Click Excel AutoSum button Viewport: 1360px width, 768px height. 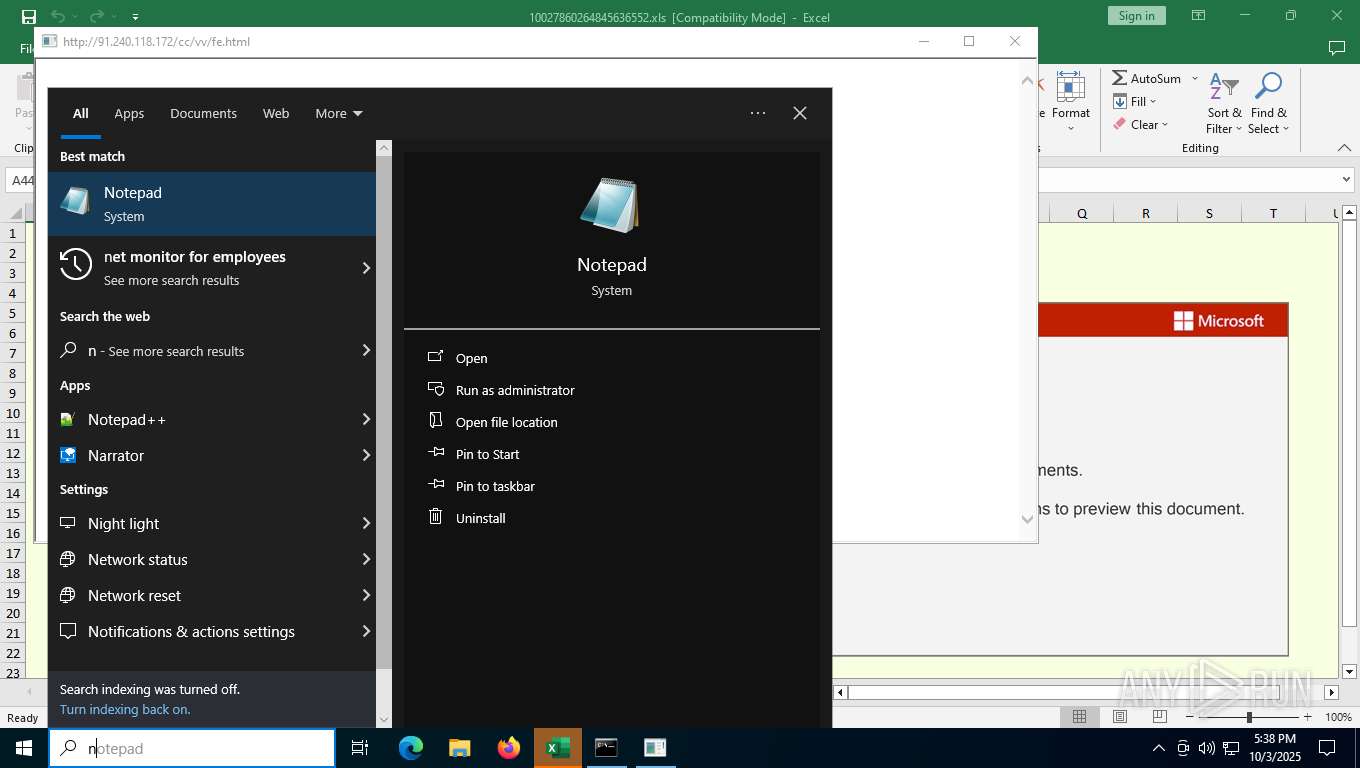[1147, 78]
